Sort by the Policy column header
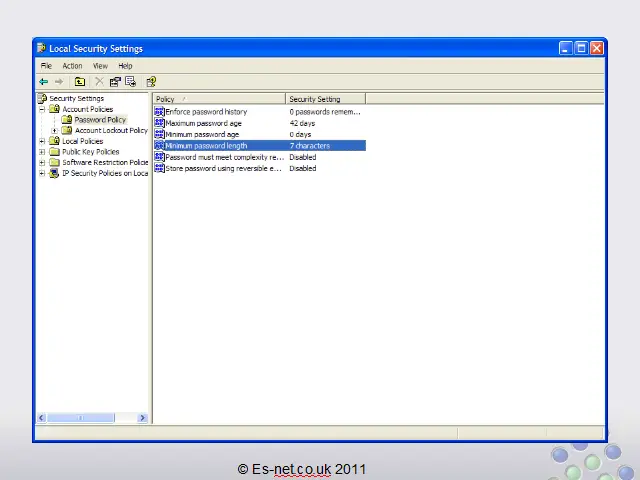640x480 pixels. (x=219, y=99)
